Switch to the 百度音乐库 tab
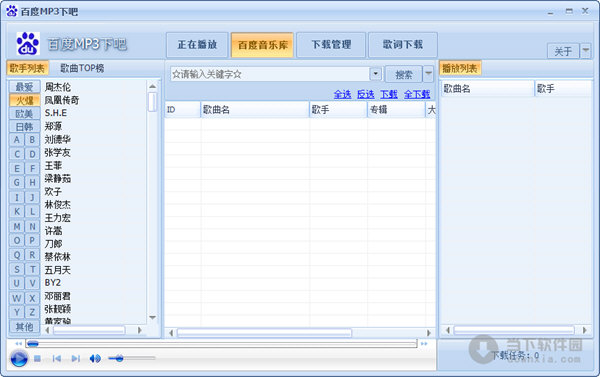Screen dimensions: 600x377 tap(262, 45)
